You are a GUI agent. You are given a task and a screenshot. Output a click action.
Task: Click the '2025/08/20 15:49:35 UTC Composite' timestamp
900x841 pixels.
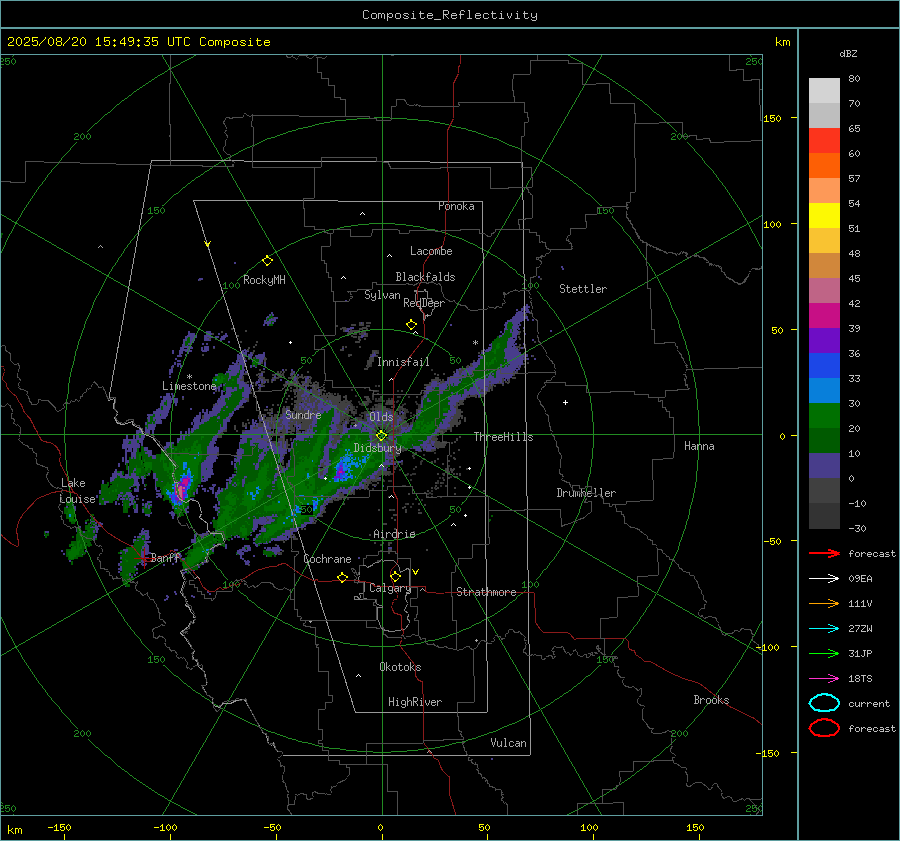point(138,42)
